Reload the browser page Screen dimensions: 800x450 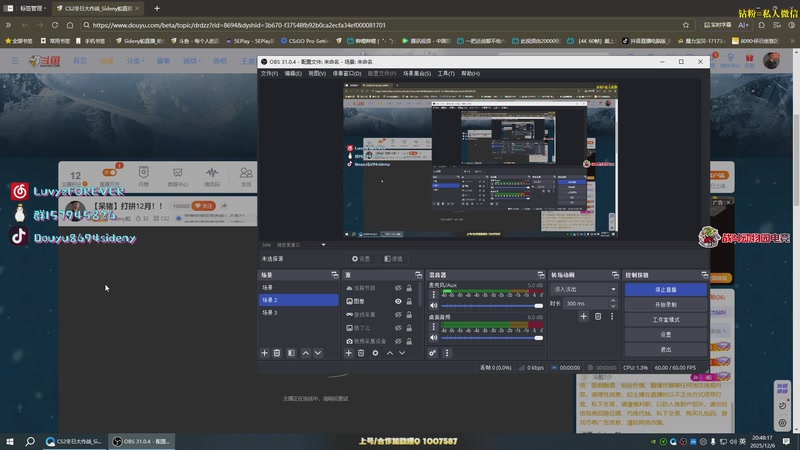(x=55, y=25)
